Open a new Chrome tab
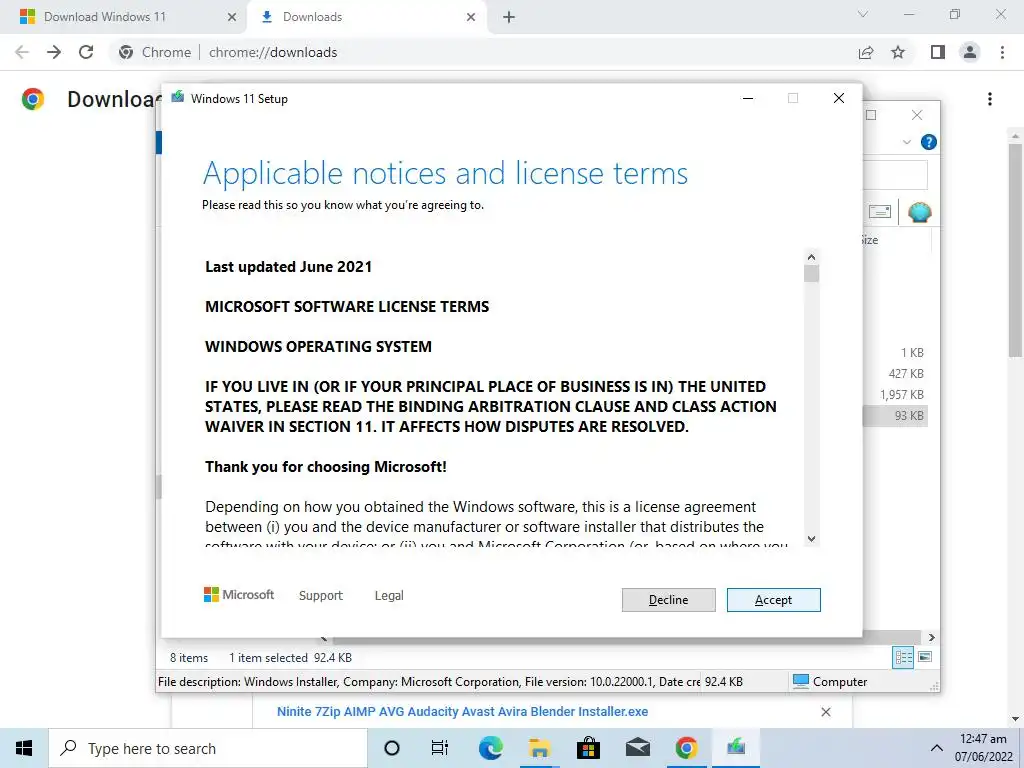Screen dimensions: 1024x768 point(509,17)
